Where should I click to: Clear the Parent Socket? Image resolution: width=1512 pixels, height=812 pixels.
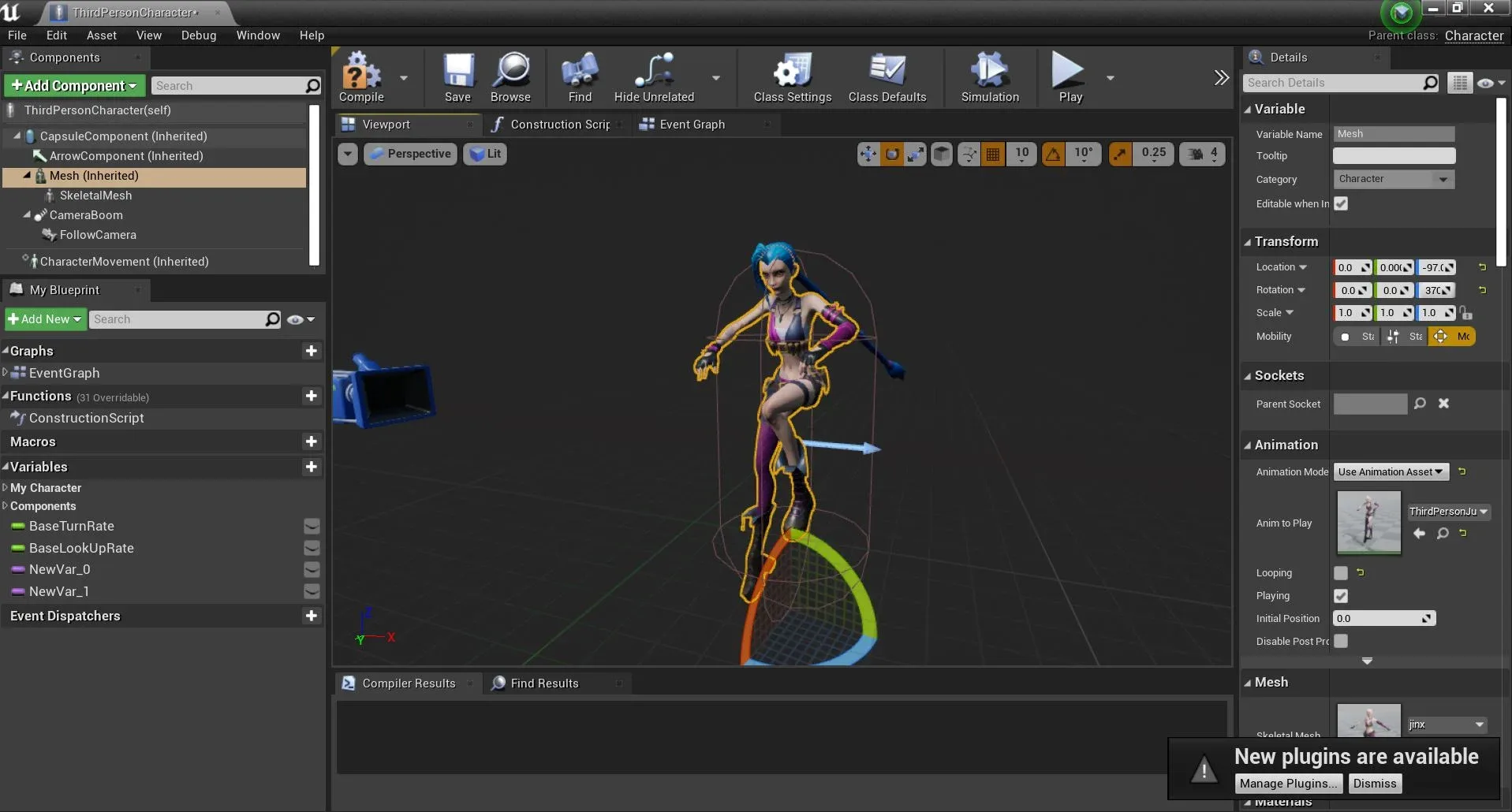pyautogui.click(x=1443, y=404)
